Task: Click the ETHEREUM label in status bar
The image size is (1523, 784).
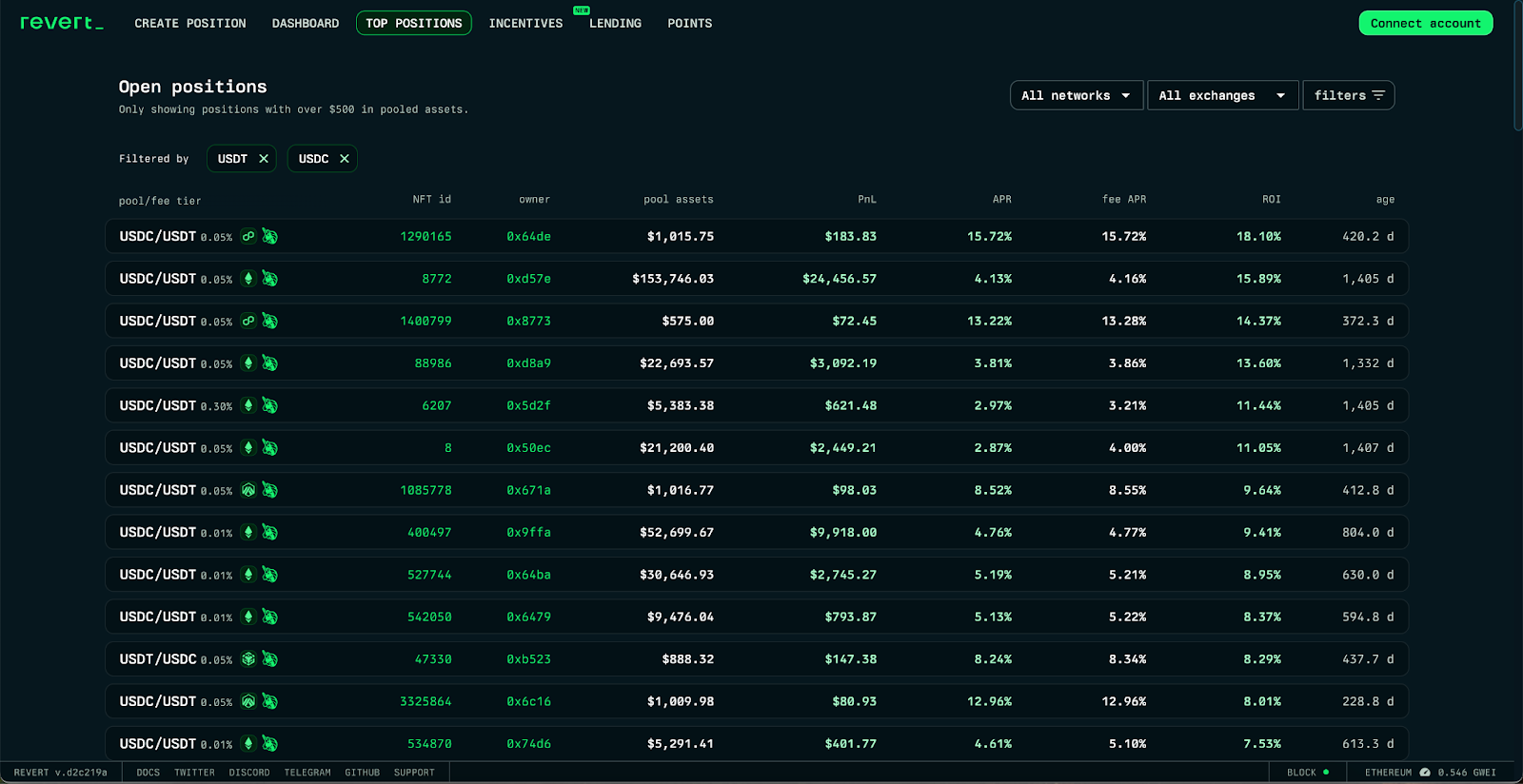Action: coord(1388,773)
